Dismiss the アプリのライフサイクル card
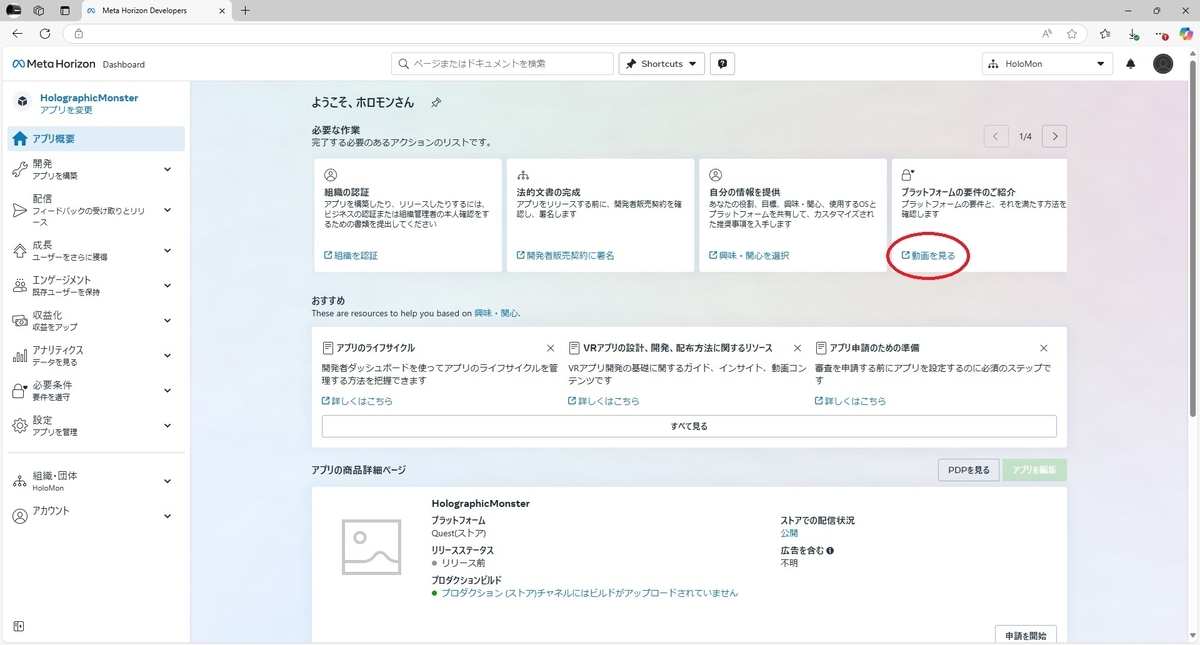The width and height of the screenshot is (1200, 645). [550, 348]
